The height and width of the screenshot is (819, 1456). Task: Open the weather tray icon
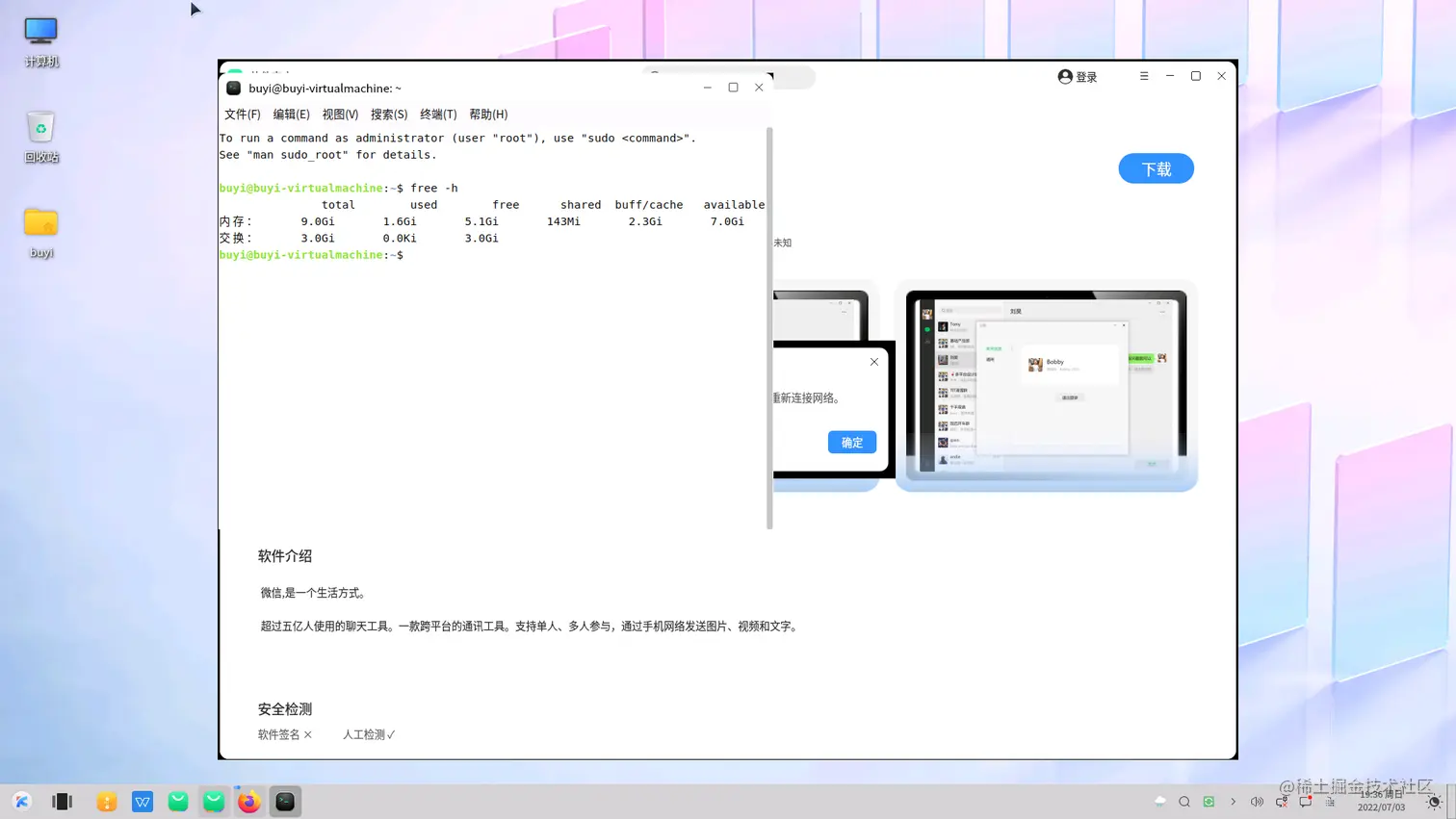click(1160, 802)
